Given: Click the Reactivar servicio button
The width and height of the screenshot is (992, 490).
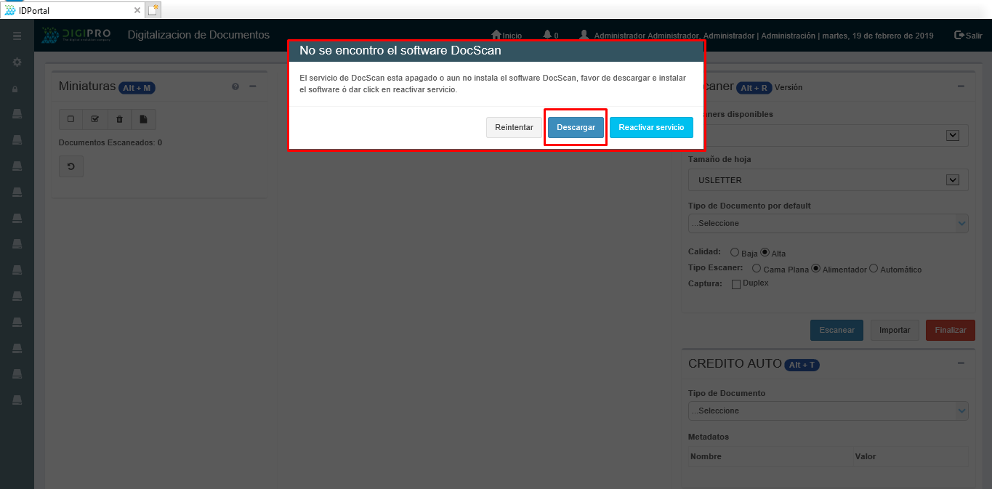Looking at the screenshot, I should click(x=651, y=128).
